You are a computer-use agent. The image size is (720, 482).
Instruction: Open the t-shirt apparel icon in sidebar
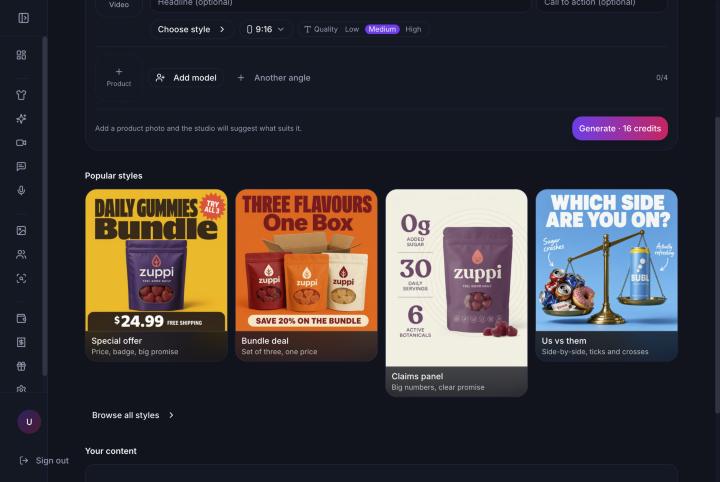[x=21, y=95]
